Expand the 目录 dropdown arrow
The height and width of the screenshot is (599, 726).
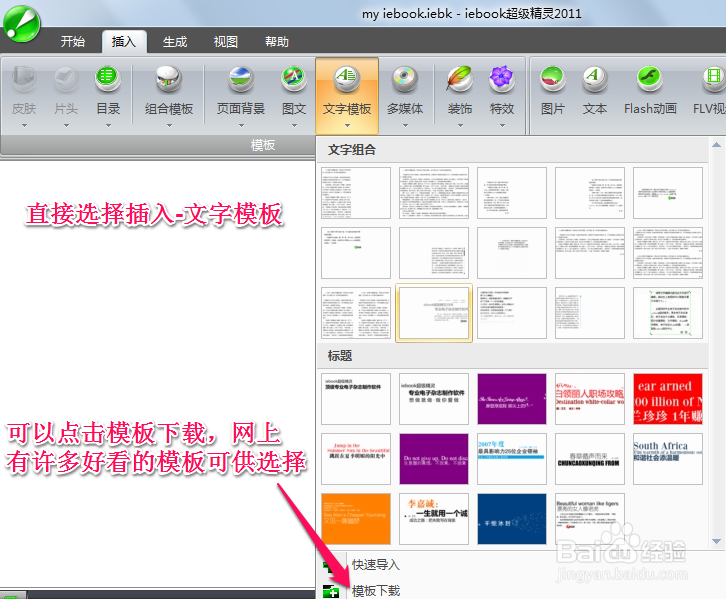(108, 126)
